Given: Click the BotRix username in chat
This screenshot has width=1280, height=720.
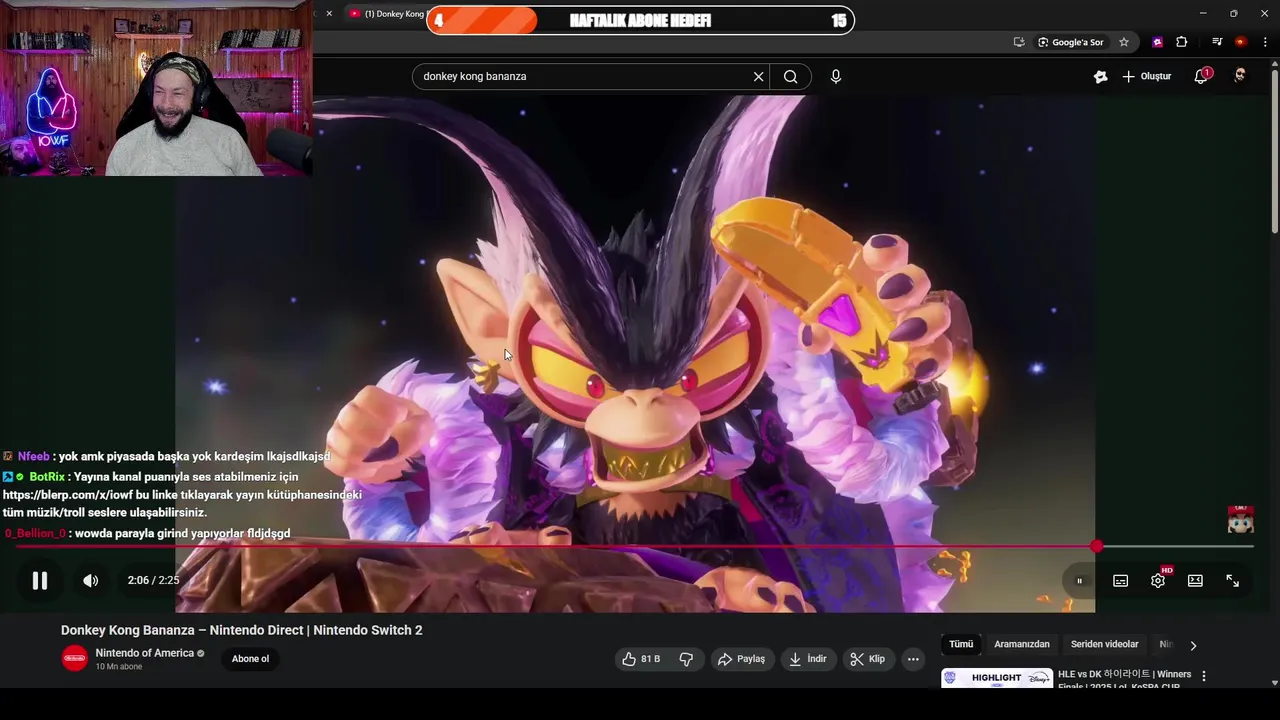Looking at the screenshot, I should [47, 477].
